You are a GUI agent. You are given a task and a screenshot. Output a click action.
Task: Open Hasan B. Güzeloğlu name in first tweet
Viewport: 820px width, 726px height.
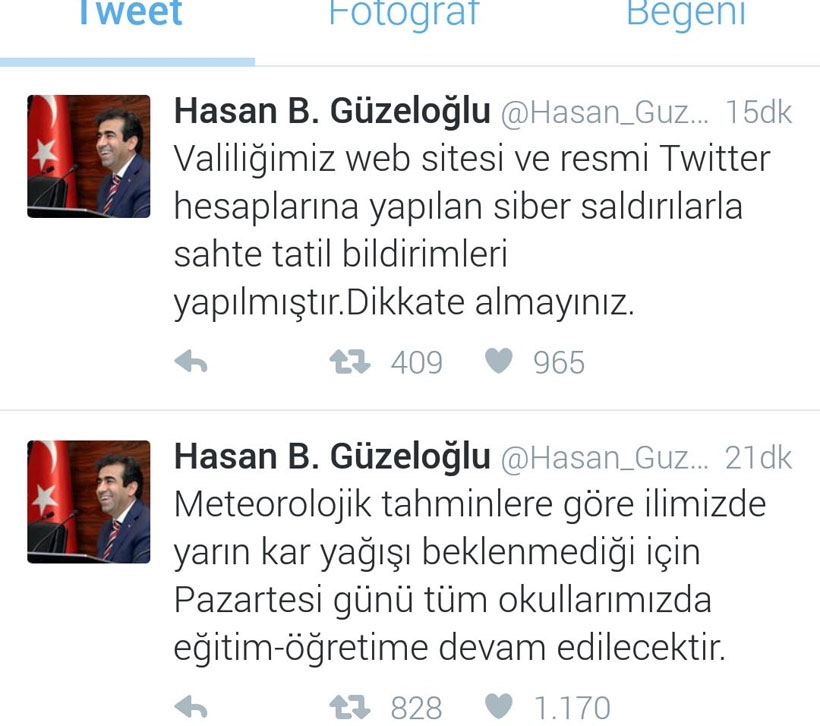click(x=332, y=111)
